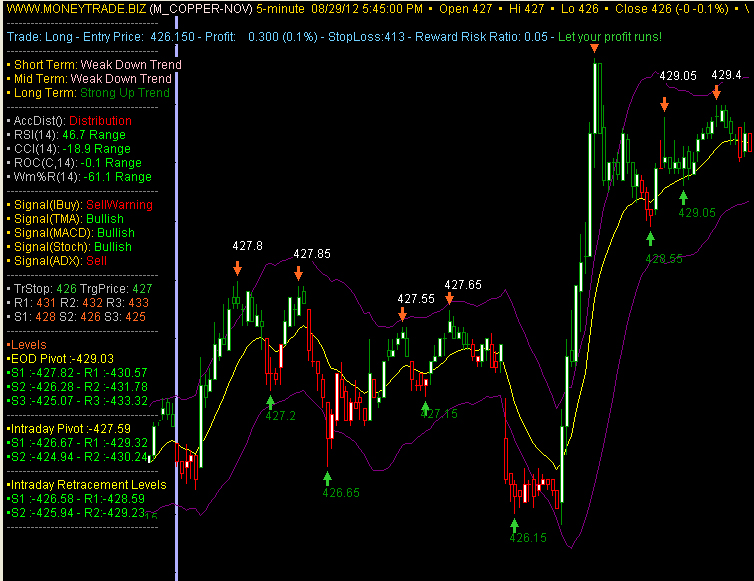
Task: Click the white 427.8 price label
Action: click(x=248, y=246)
